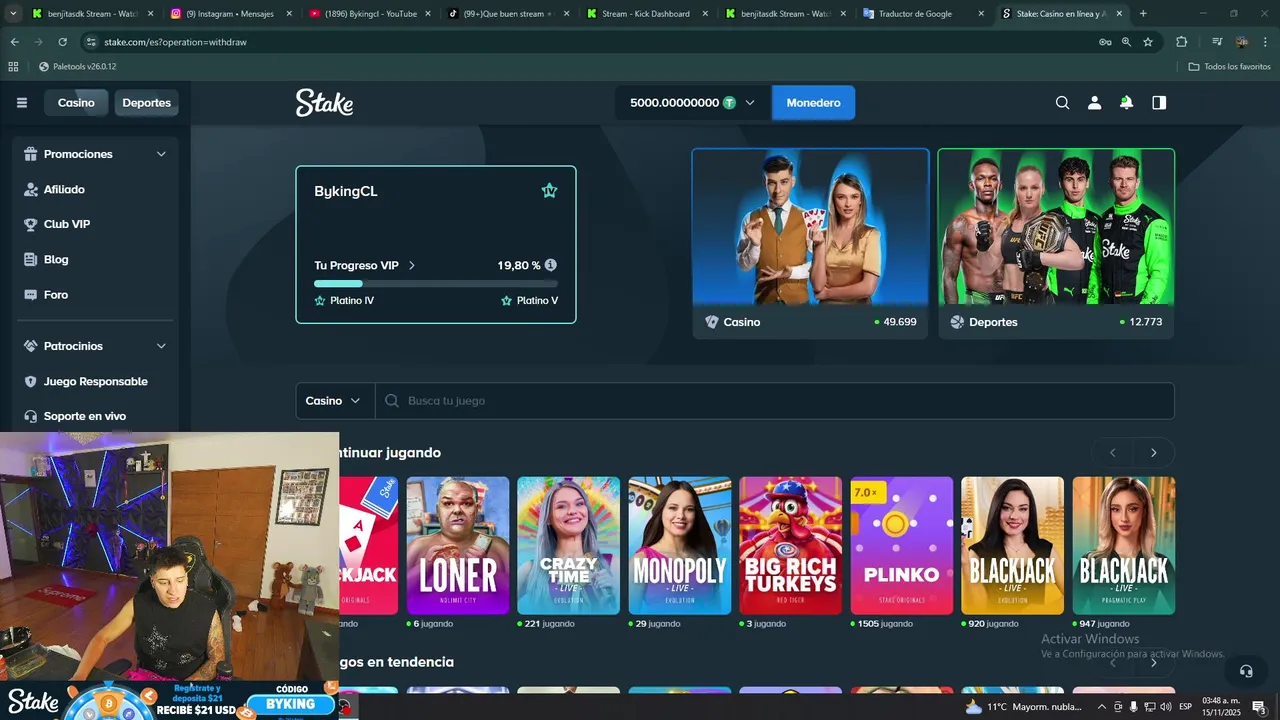Open the Crazy Time game thumbnail
The height and width of the screenshot is (720, 1280).
(568, 545)
